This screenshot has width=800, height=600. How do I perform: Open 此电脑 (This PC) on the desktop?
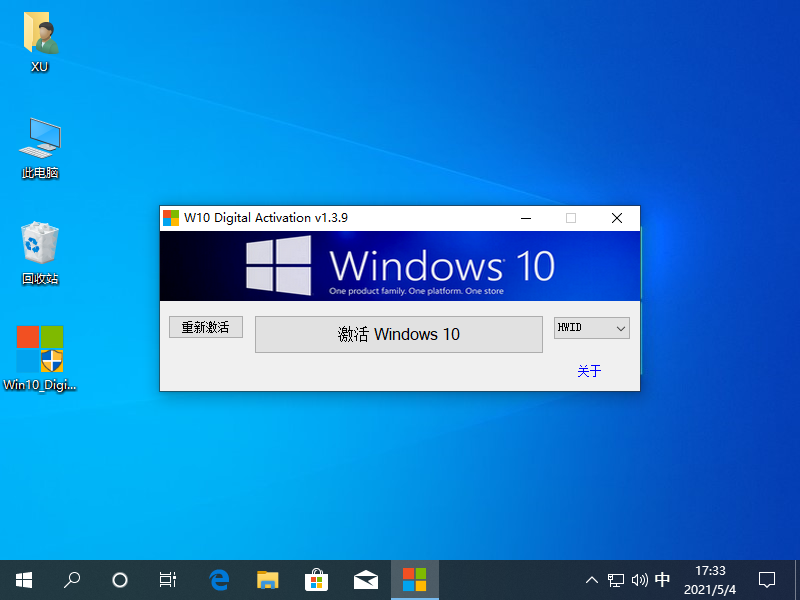(x=39, y=148)
